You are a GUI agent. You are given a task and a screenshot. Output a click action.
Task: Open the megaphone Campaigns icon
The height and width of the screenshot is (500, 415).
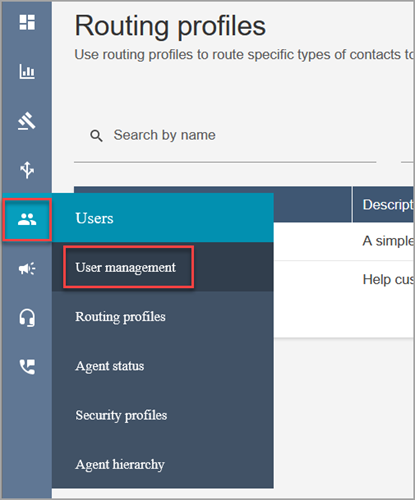click(27, 268)
